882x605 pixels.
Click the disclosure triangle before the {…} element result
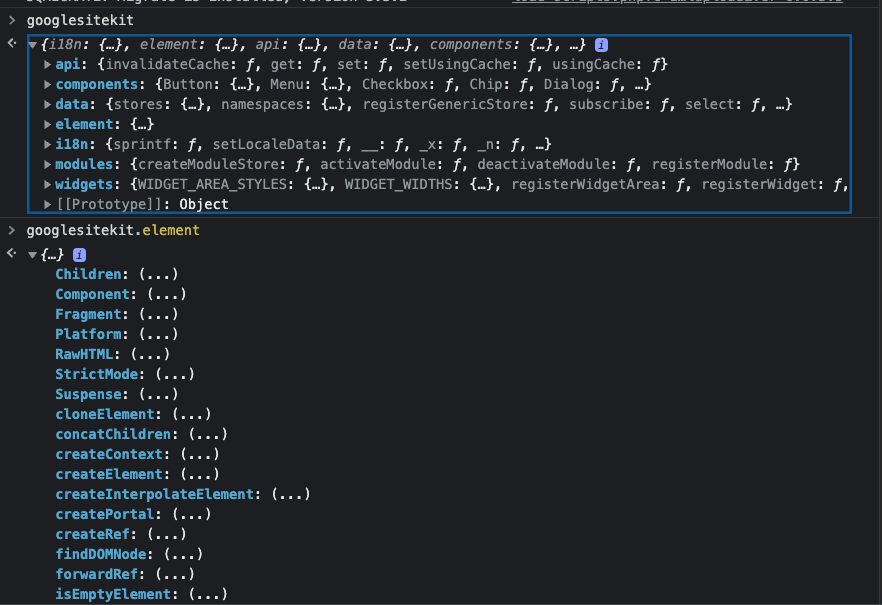coord(31,253)
